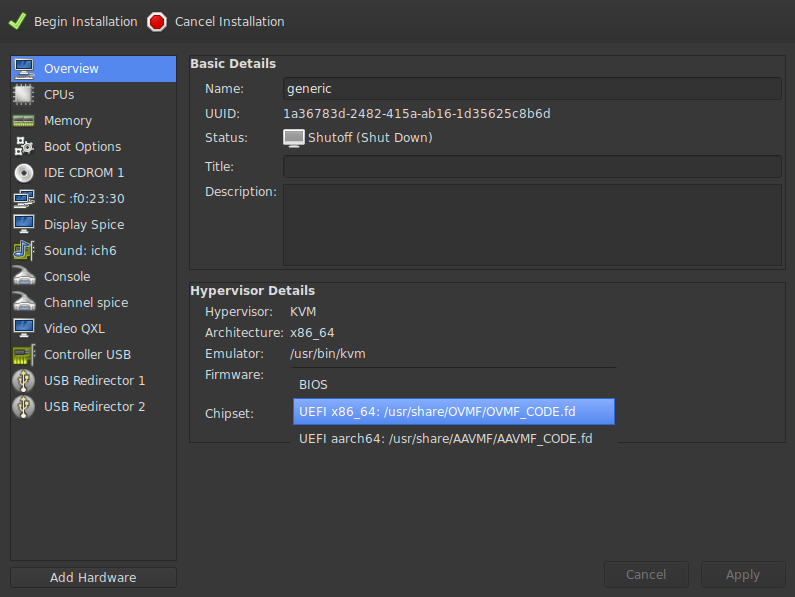Select UEFI x86_64 OVMF_CODE.fd firmware option

tap(454, 412)
